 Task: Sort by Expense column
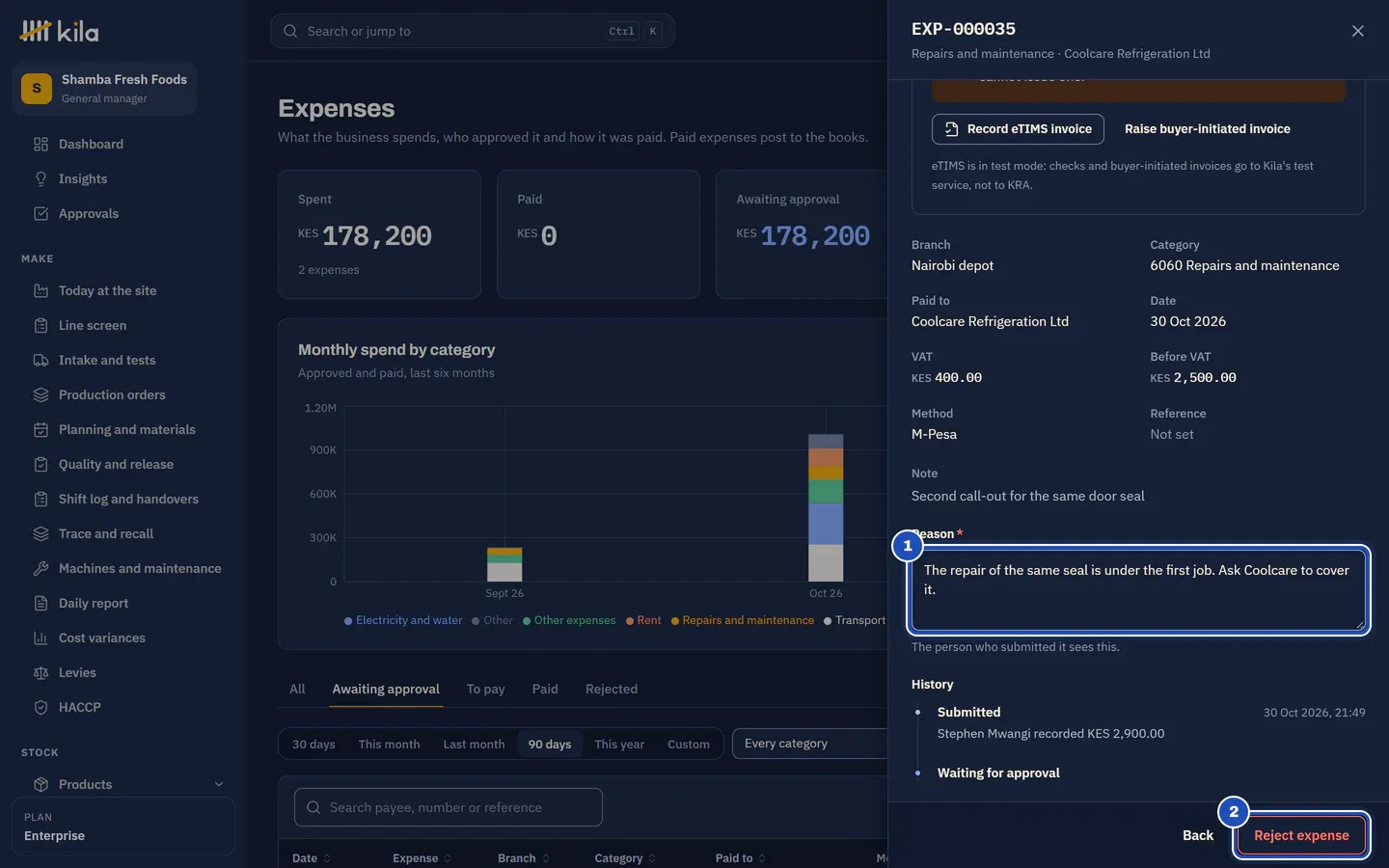[422, 858]
